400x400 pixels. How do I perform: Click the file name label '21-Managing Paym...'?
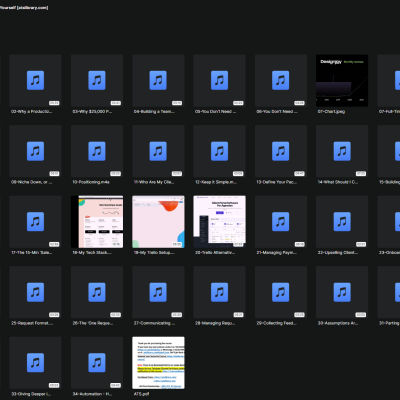[x=276, y=253]
